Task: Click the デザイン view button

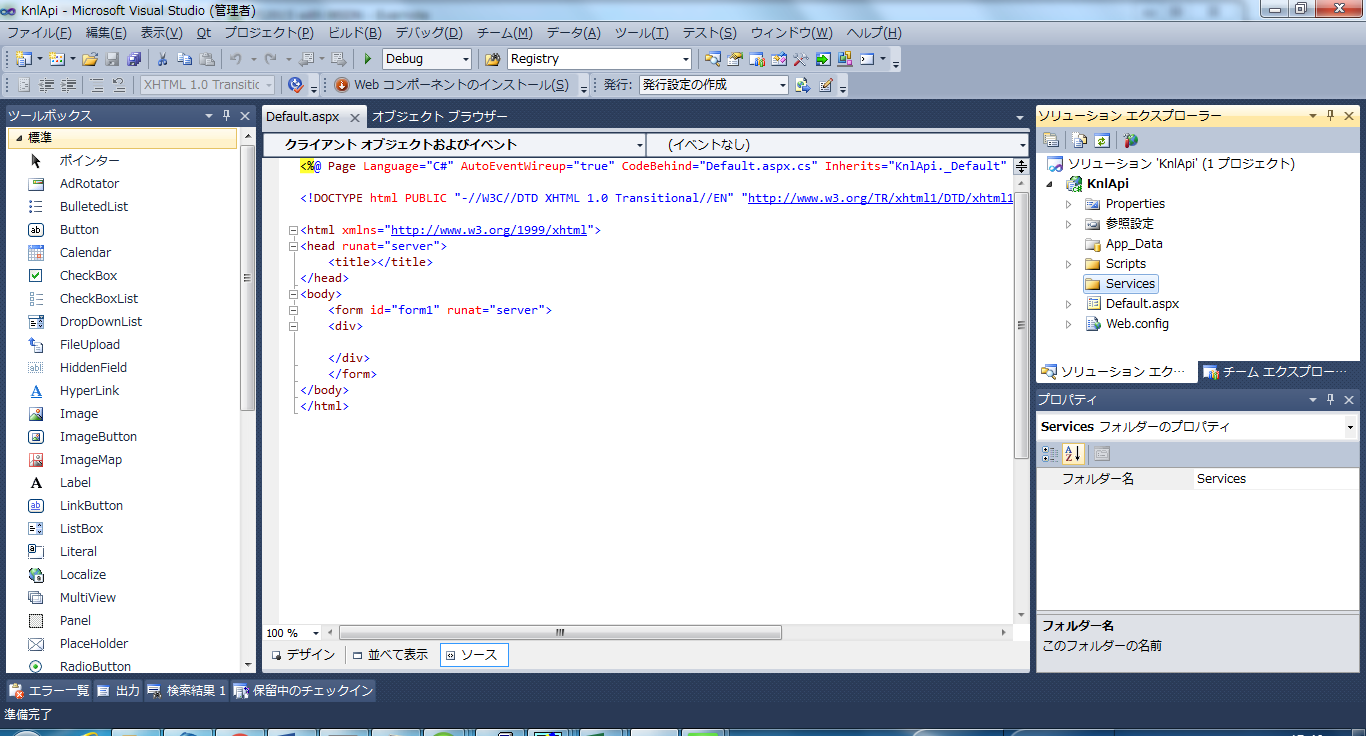Action: pos(304,655)
